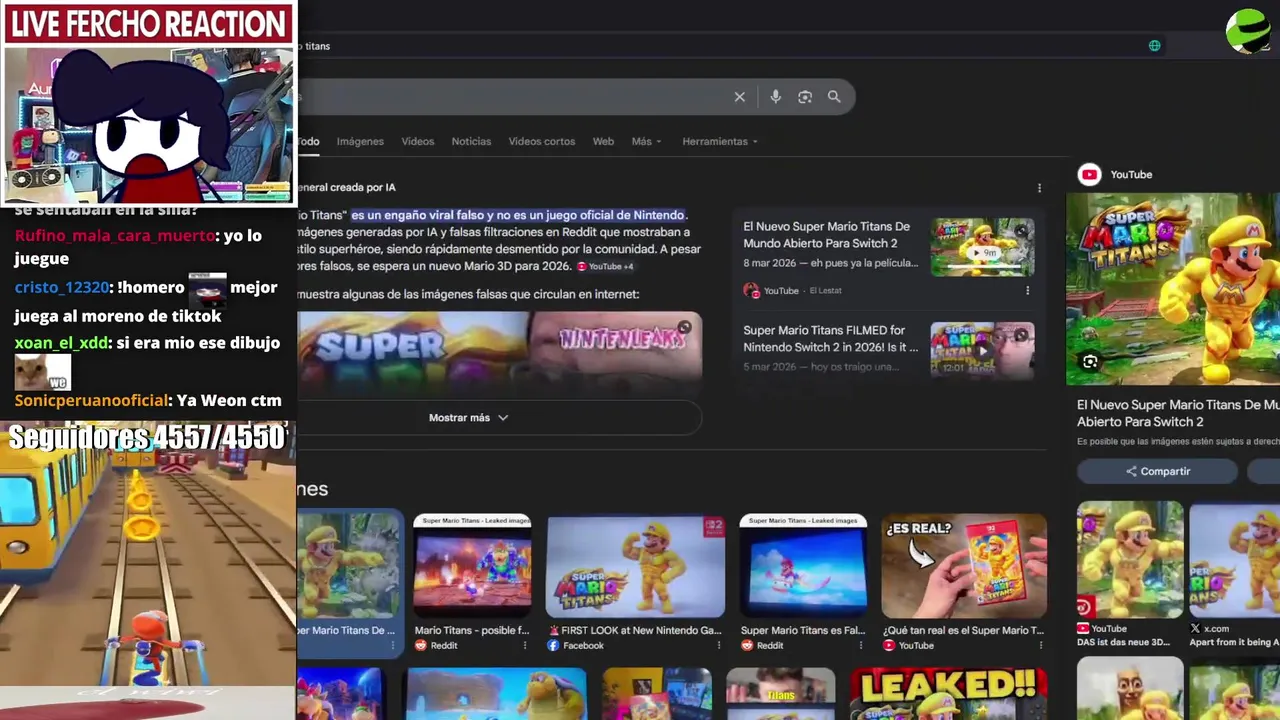
Task: Select the Todo results tab
Action: 308,142
